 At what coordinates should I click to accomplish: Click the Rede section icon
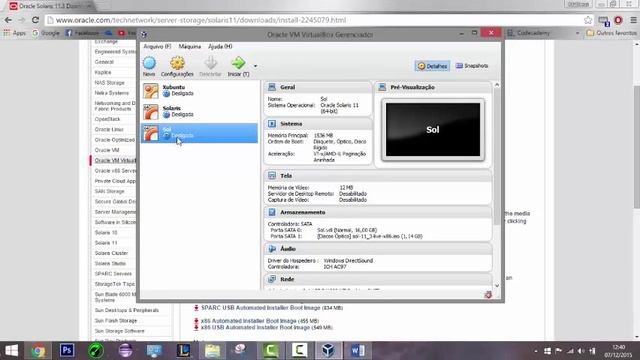(272, 279)
